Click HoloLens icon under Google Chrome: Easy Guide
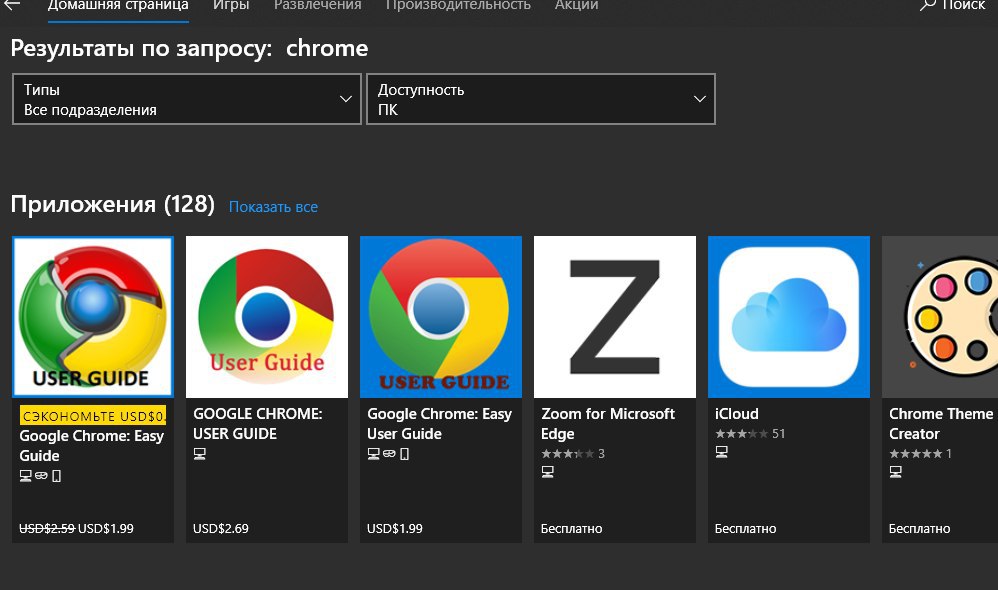This screenshot has width=998, height=590. (41, 475)
